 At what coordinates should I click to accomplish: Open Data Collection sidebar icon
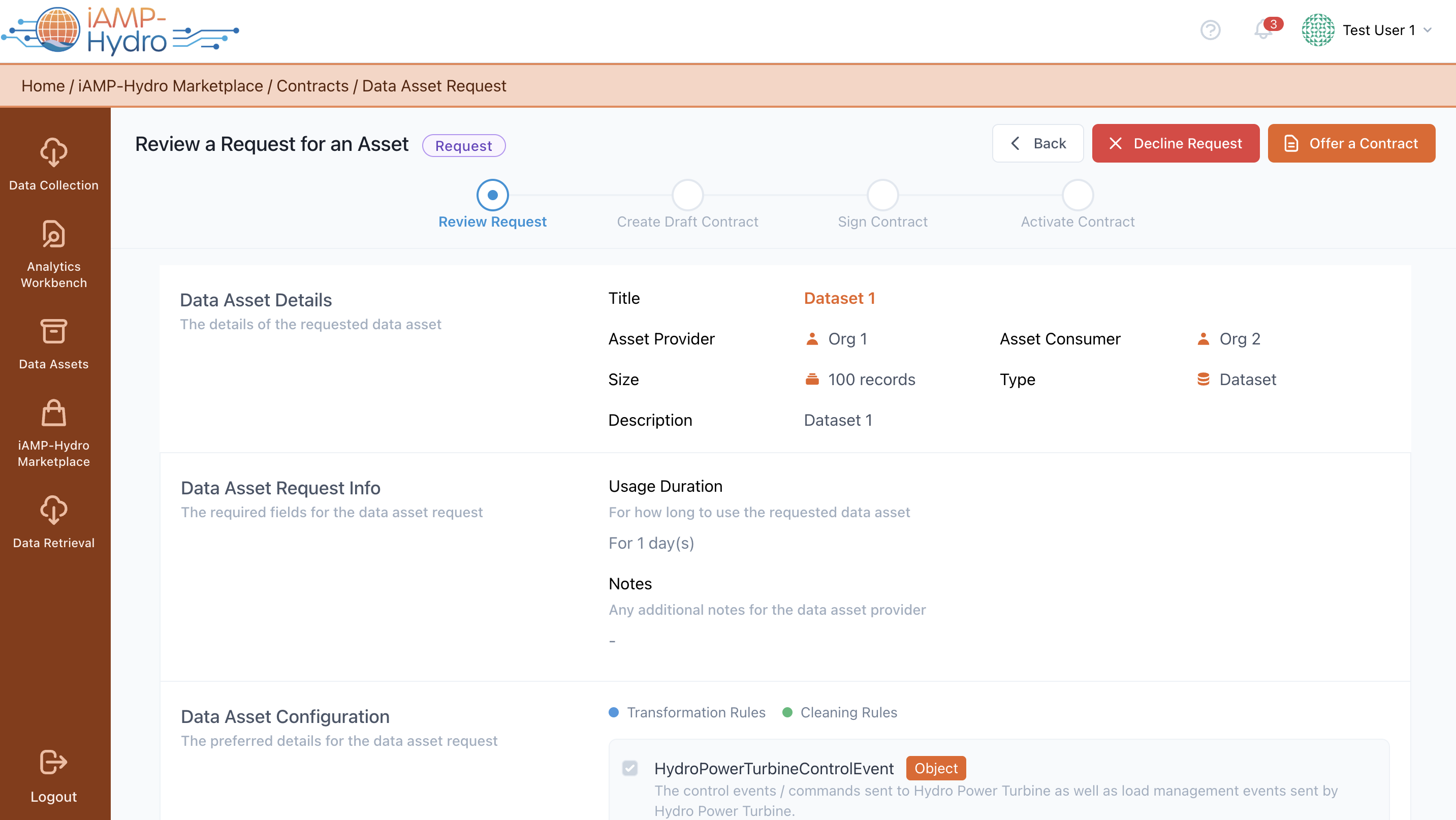click(x=54, y=152)
